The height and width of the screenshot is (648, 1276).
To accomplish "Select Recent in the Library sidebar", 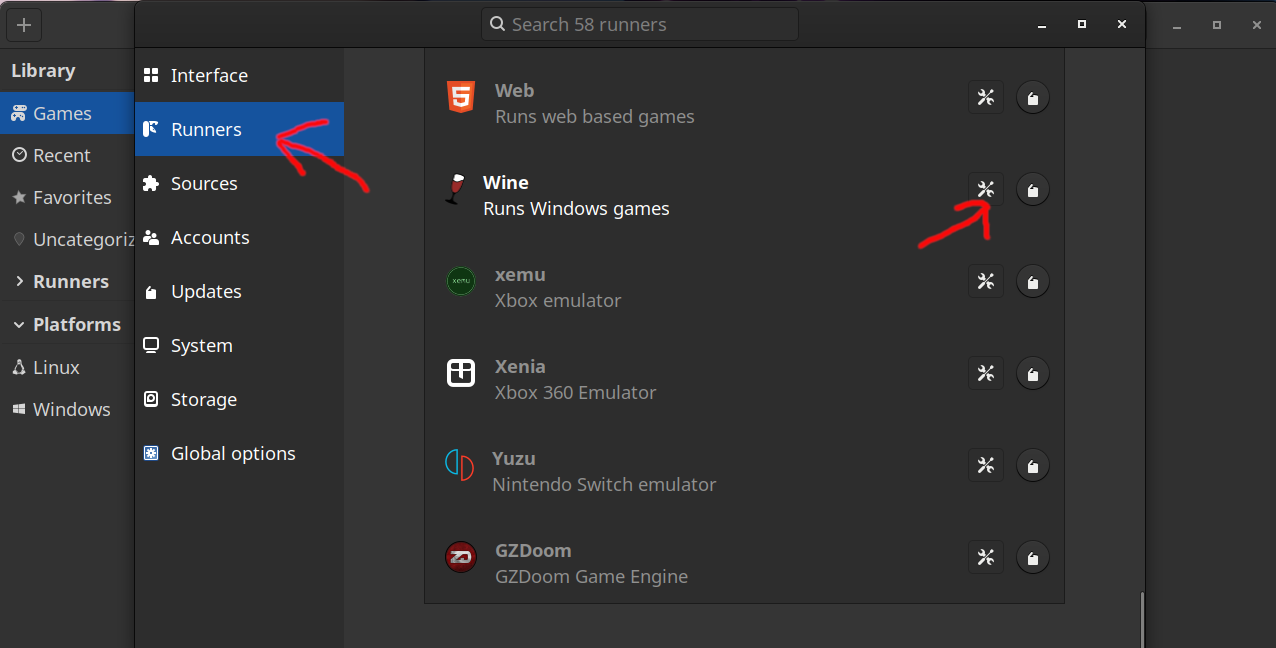I will 67,155.
